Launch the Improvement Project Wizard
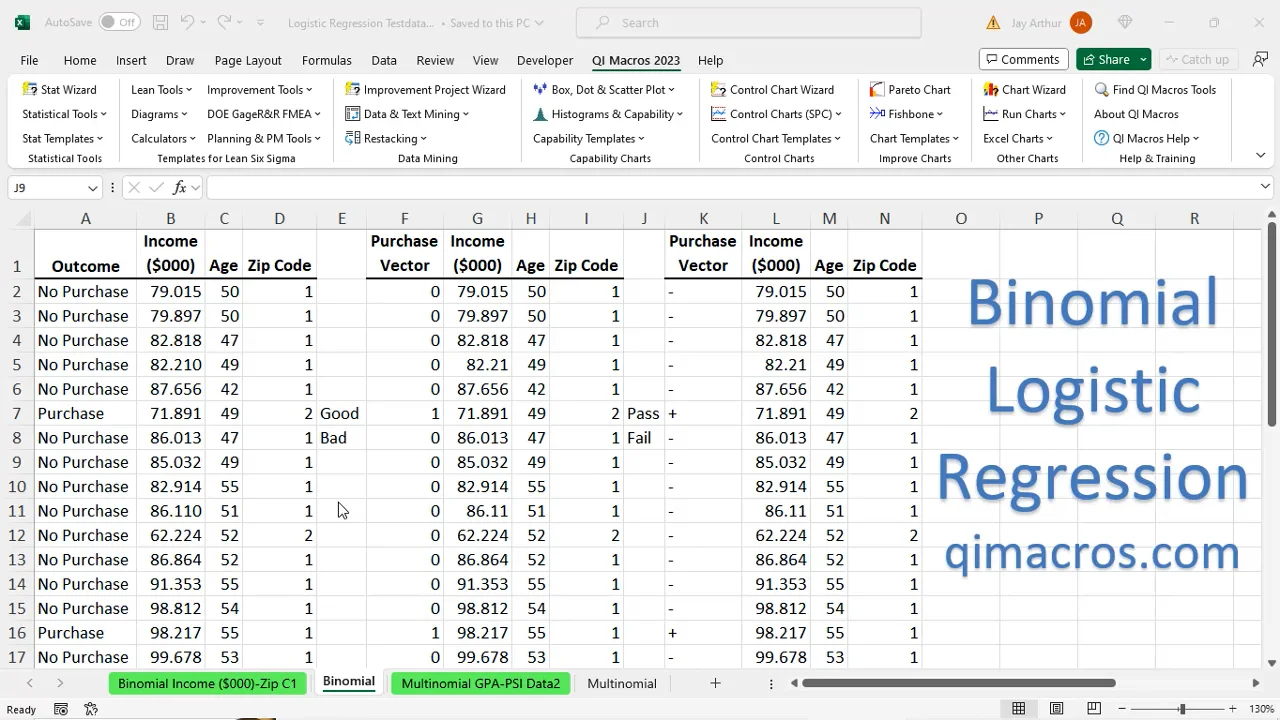This screenshot has width=1280, height=720. pyautogui.click(x=425, y=89)
